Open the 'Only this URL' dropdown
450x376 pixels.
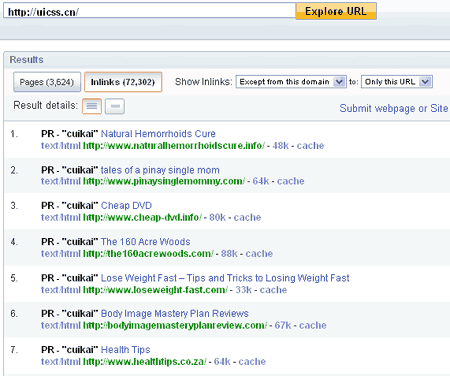point(397,82)
